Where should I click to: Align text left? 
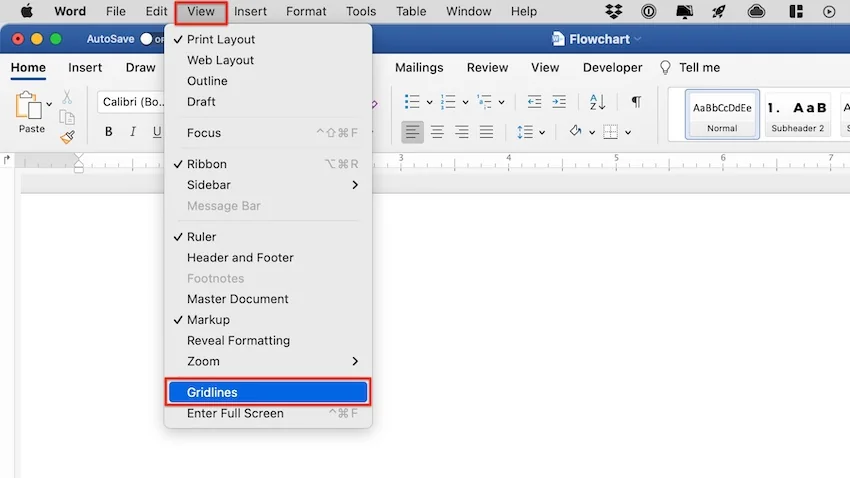pyautogui.click(x=413, y=132)
